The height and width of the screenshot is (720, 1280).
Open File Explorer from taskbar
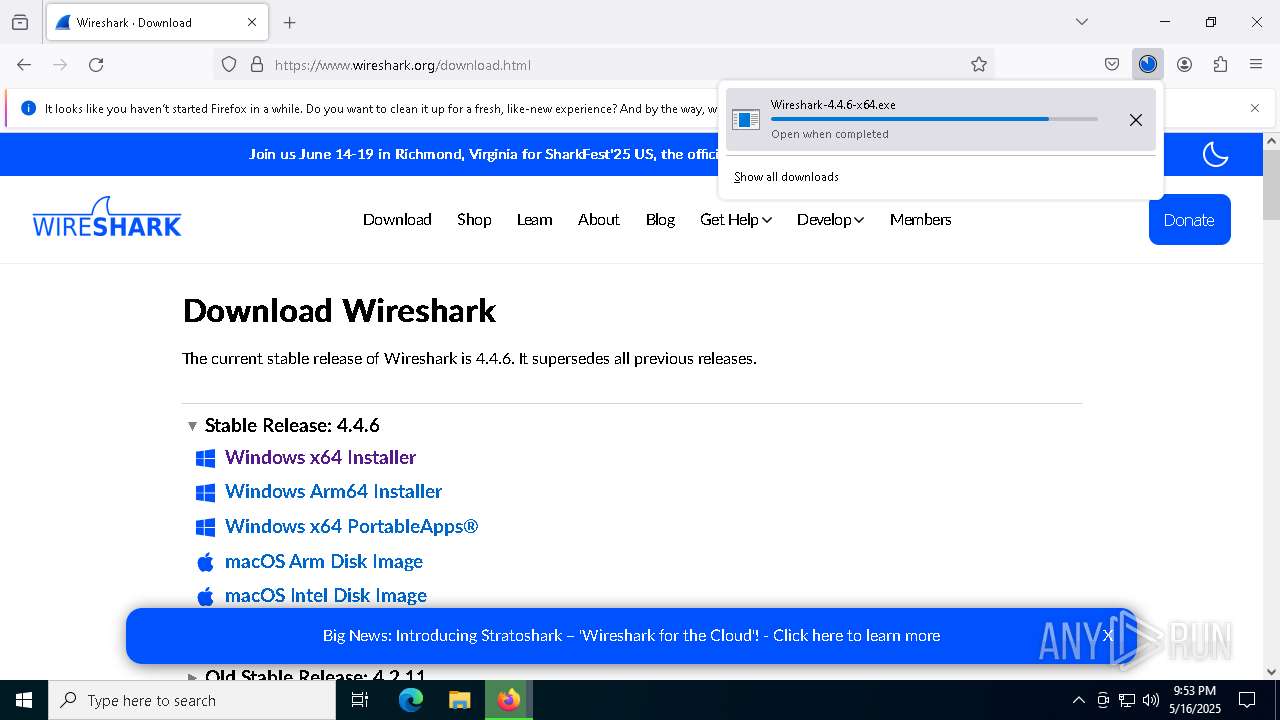[x=459, y=700]
